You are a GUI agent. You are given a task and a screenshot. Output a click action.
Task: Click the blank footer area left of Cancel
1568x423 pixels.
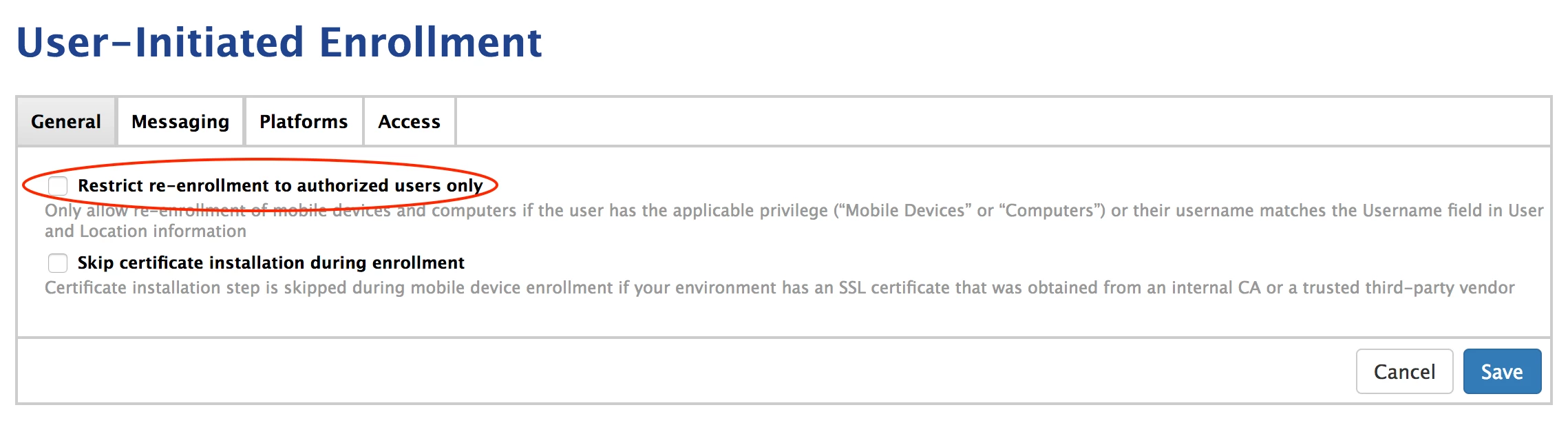tap(686, 371)
